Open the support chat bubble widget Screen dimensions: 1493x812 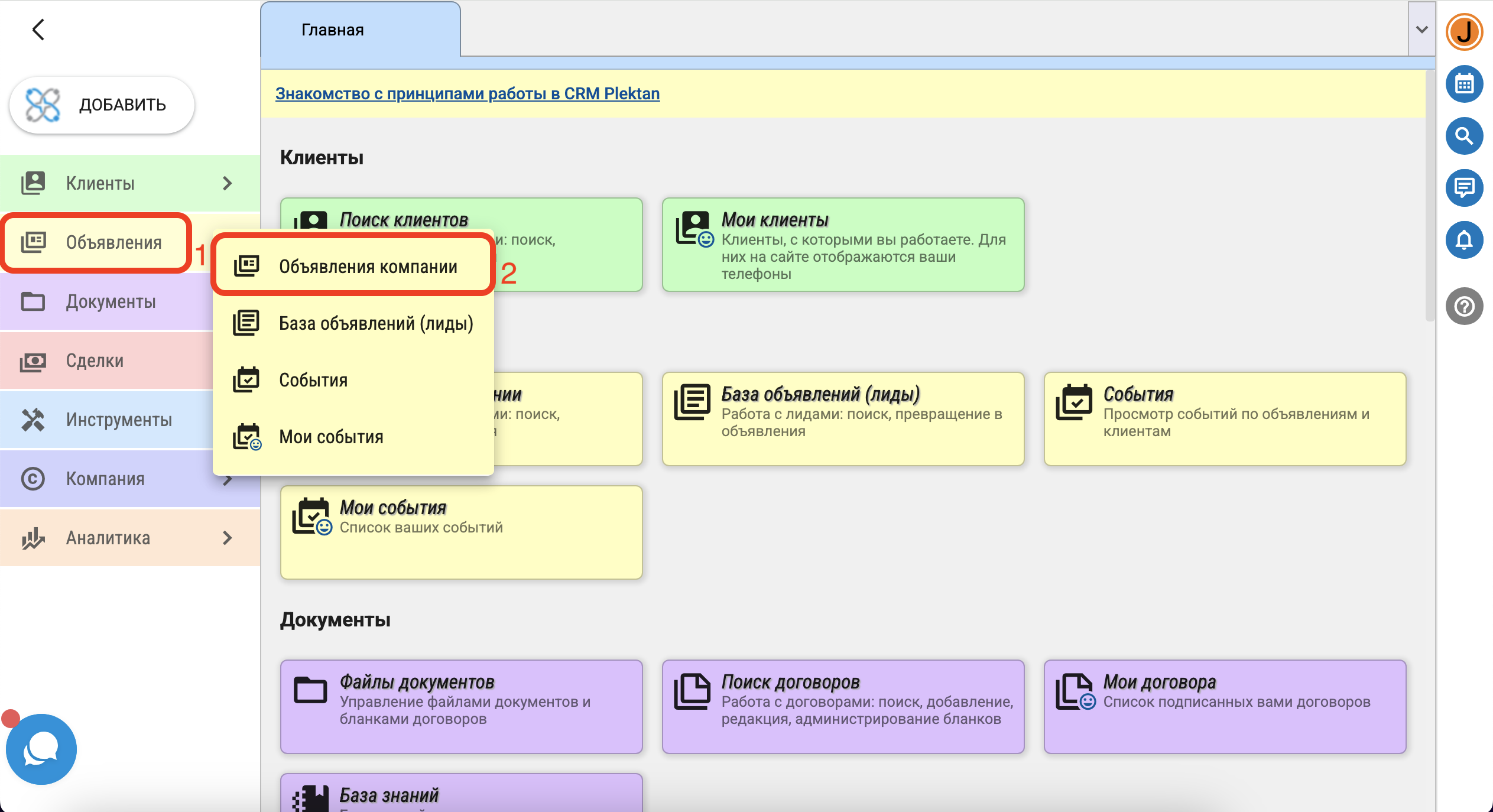(41, 749)
